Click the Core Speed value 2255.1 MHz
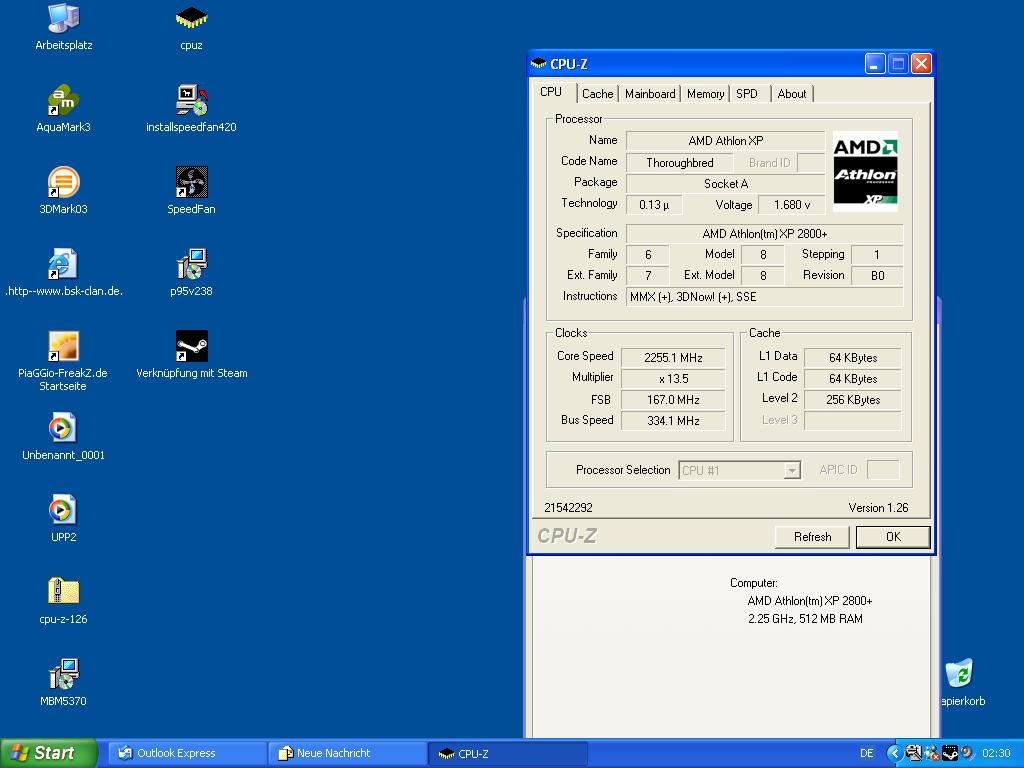 click(673, 358)
